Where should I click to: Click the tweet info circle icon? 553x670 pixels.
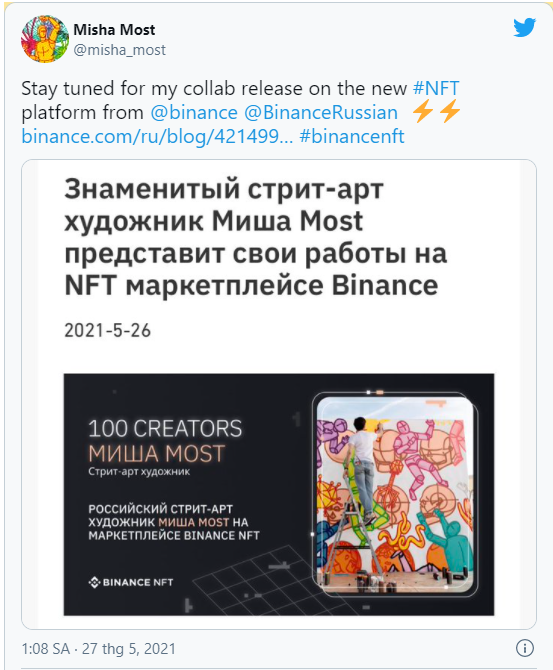pyautogui.click(x=524, y=648)
